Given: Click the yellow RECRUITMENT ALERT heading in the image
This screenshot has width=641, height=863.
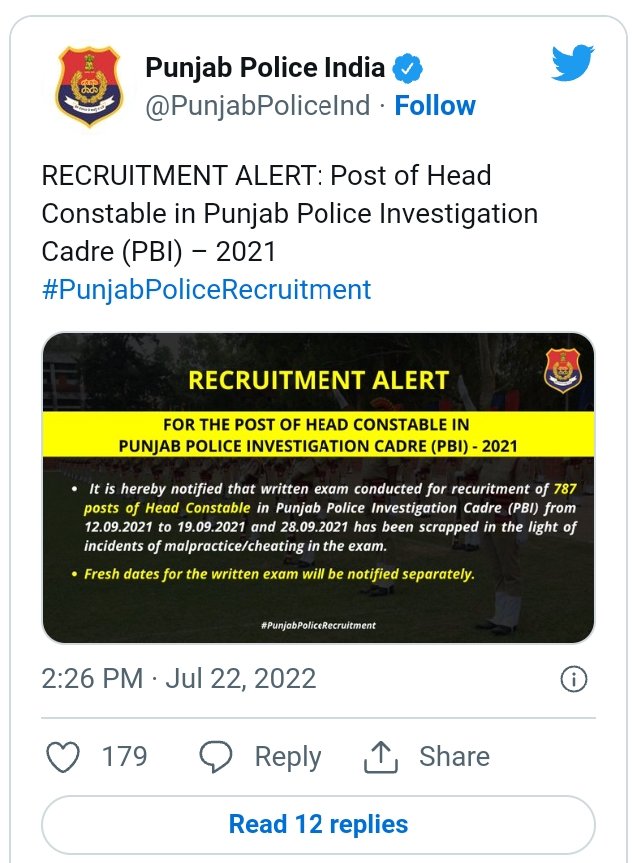Looking at the screenshot, I should [x=319, y=380].
